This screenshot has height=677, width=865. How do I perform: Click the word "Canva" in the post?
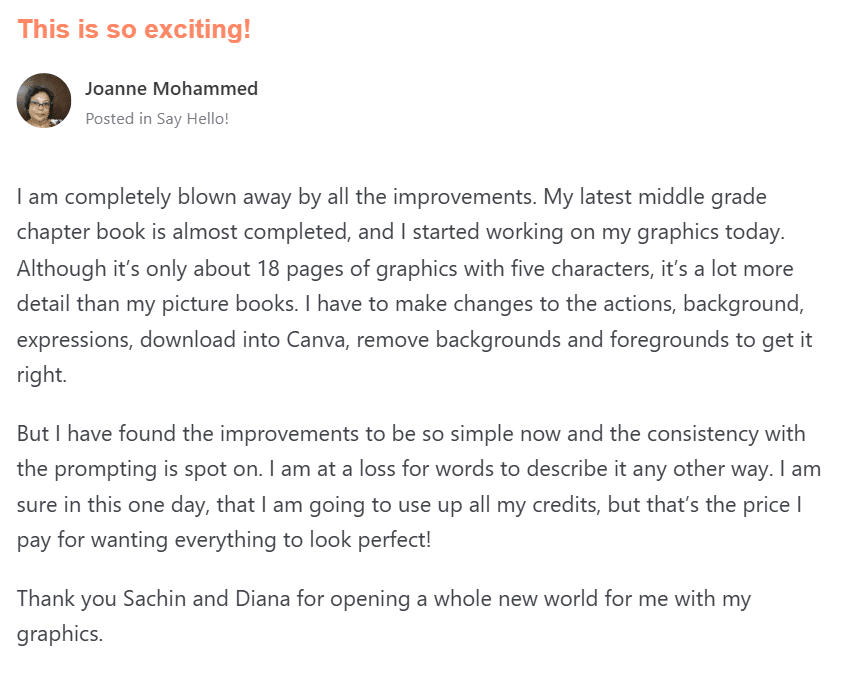(316, 338)
